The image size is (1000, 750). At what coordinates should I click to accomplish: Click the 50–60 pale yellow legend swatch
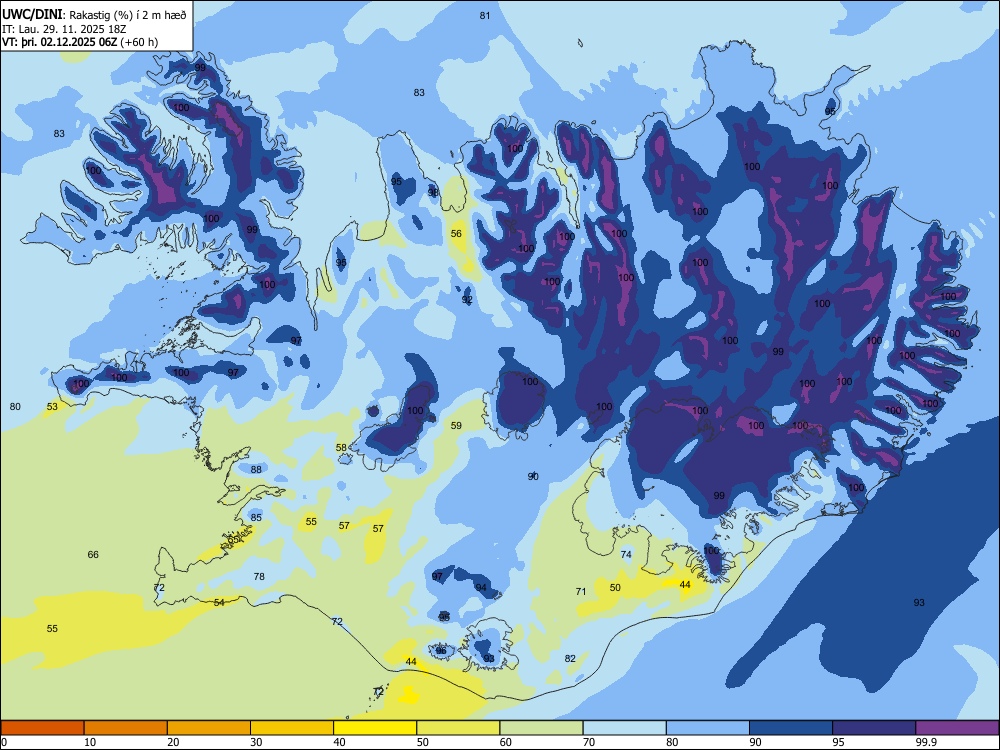[x=458, y=728]
